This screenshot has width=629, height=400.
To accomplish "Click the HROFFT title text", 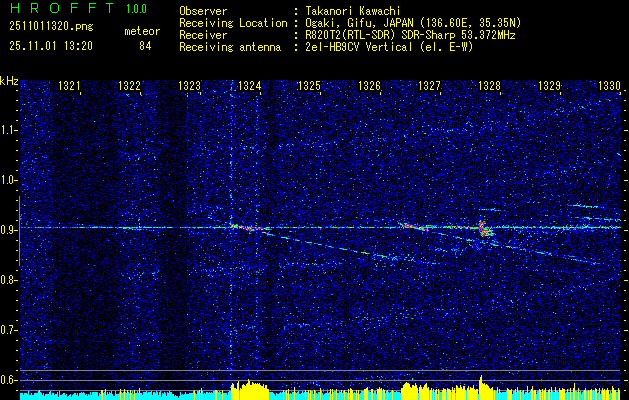I will (62, 8).
